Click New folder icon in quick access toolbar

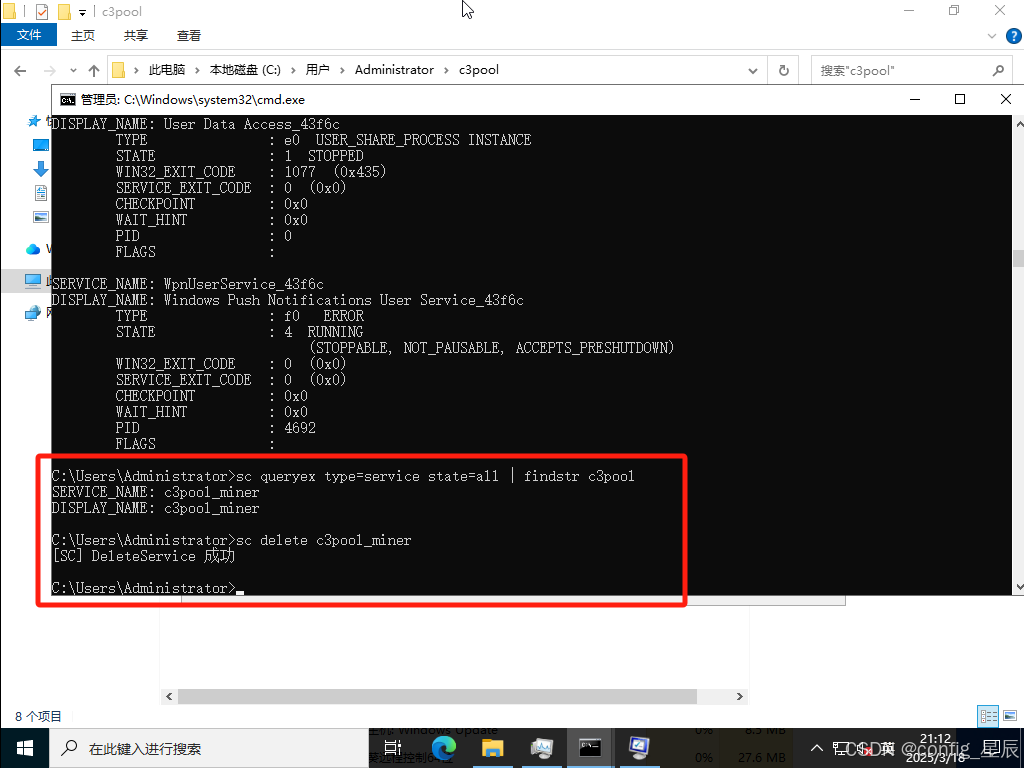(64, 11)
